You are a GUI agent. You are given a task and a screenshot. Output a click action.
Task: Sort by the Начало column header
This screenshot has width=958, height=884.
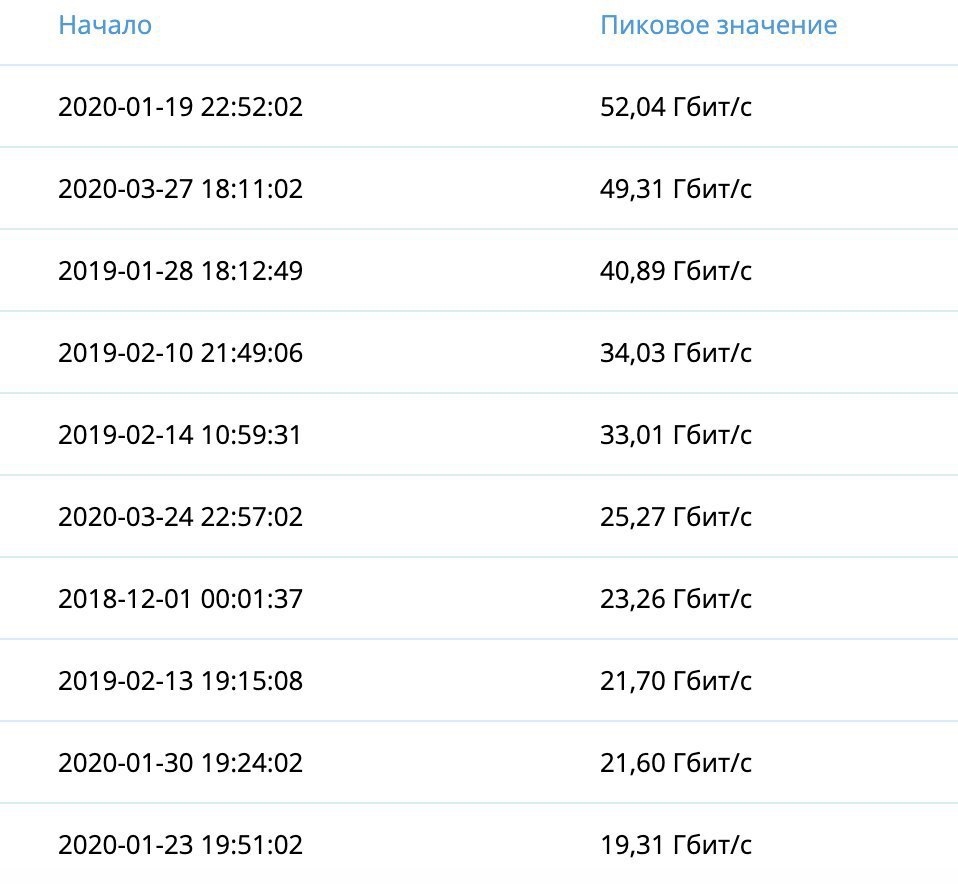(x=105, y=25)
